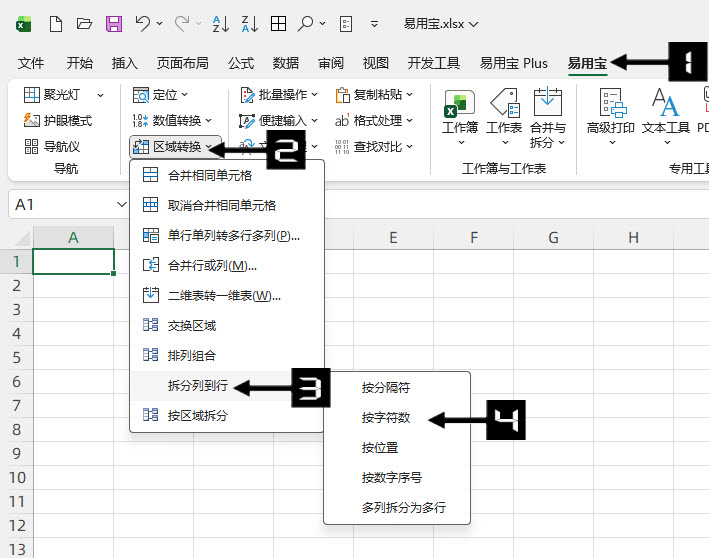Switch to the 易用宝 Plus tab
The image size is (709, 558).
point(513,63)
